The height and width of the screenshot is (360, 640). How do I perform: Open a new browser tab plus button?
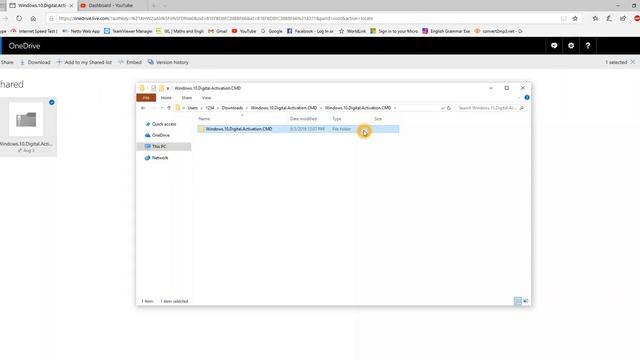pyautogui.click(x=154, y=6)
